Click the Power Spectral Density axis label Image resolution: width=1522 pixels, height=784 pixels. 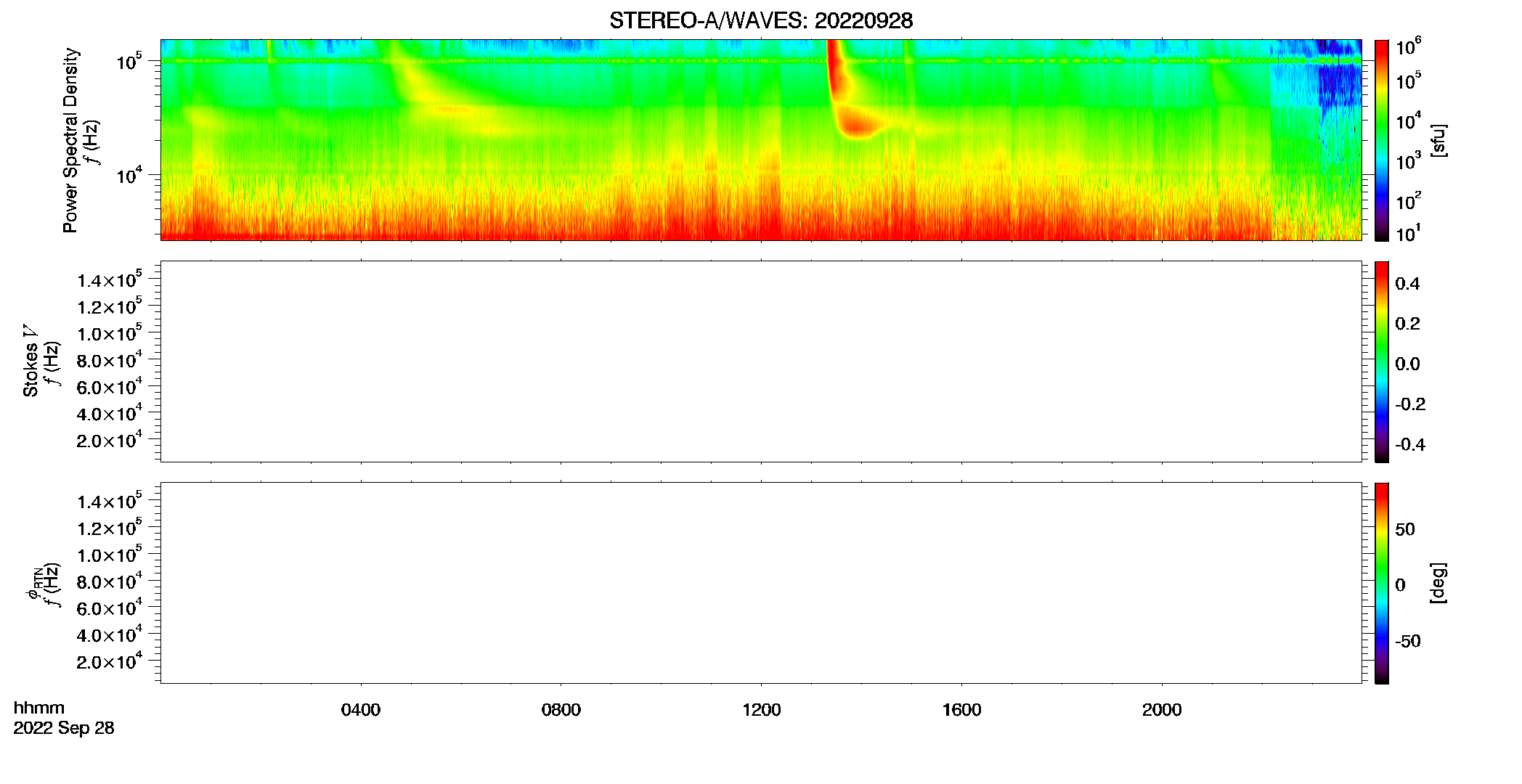pos(70,140)
